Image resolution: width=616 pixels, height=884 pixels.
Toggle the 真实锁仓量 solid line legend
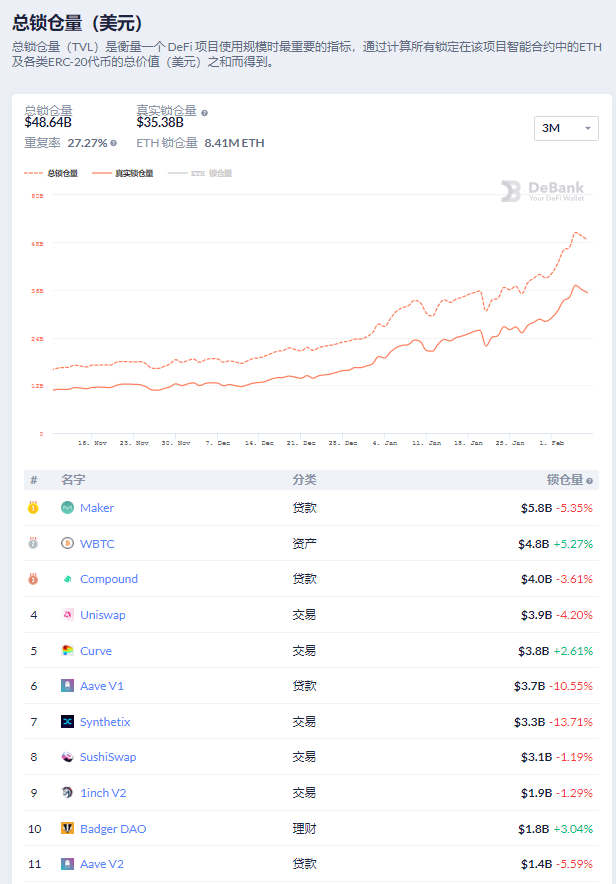coord(122,173)
